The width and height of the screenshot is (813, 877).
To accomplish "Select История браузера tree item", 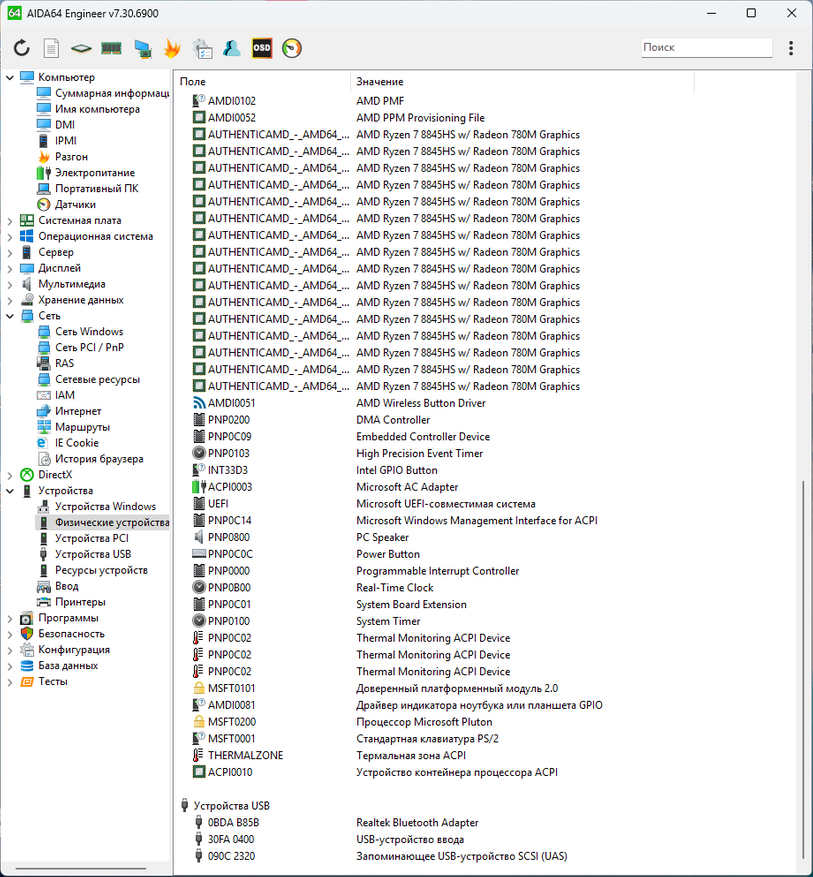I will point(90,459).
